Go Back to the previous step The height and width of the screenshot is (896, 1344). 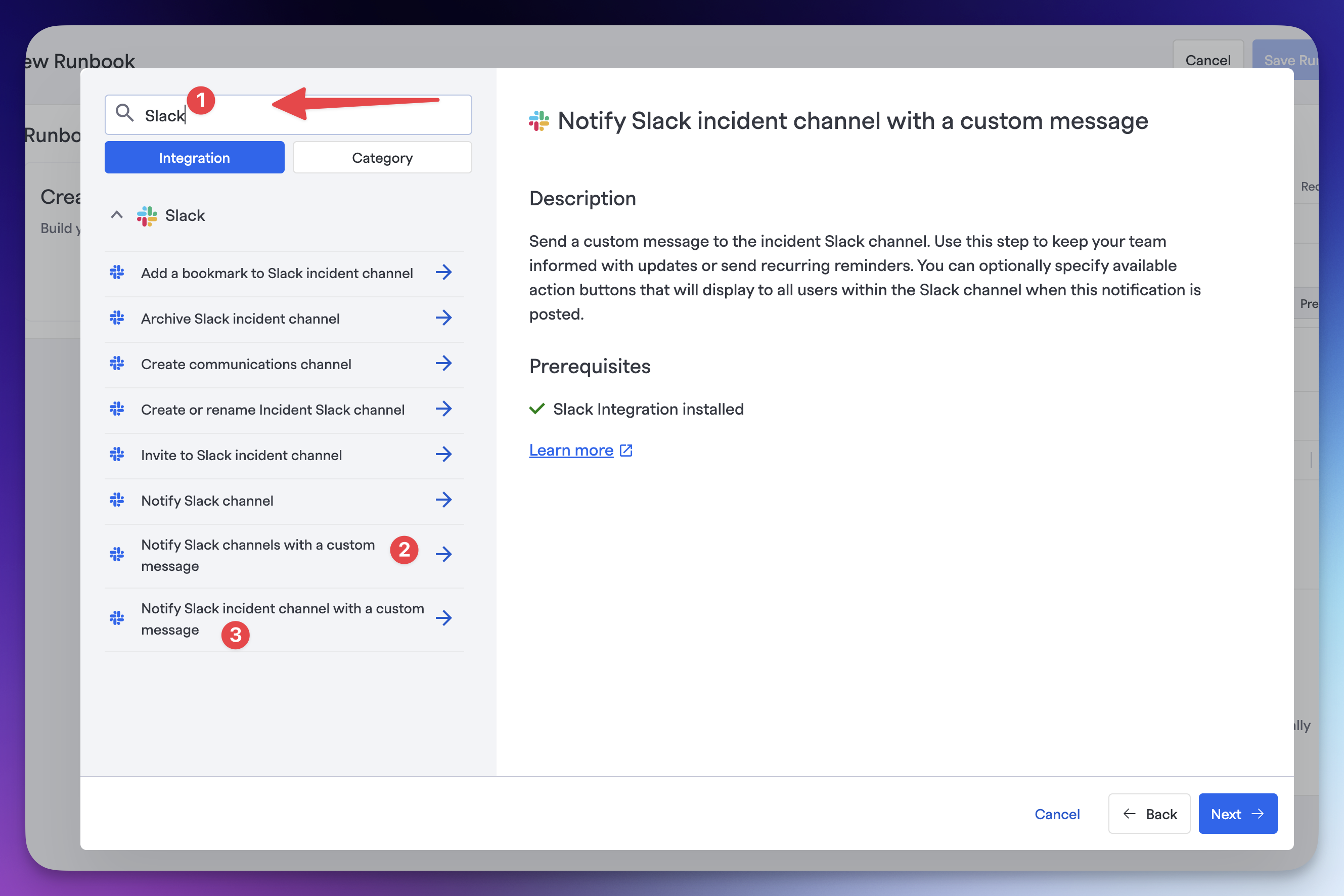pyautogui.click(x=1149, y=814)
